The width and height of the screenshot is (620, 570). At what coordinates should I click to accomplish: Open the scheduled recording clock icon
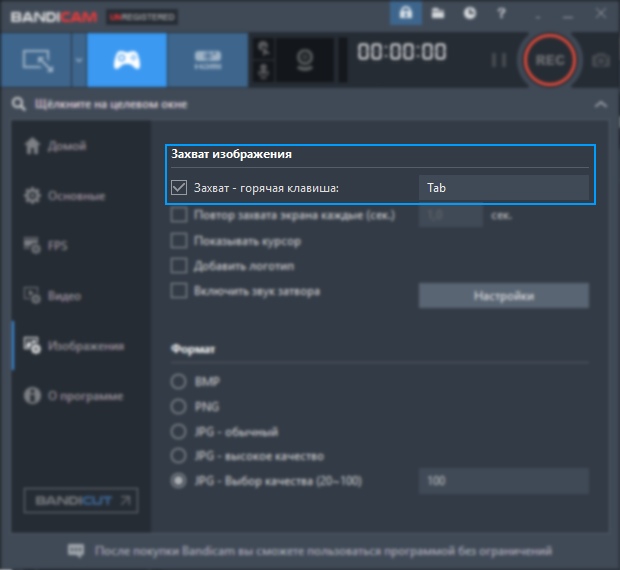(470, 13)
